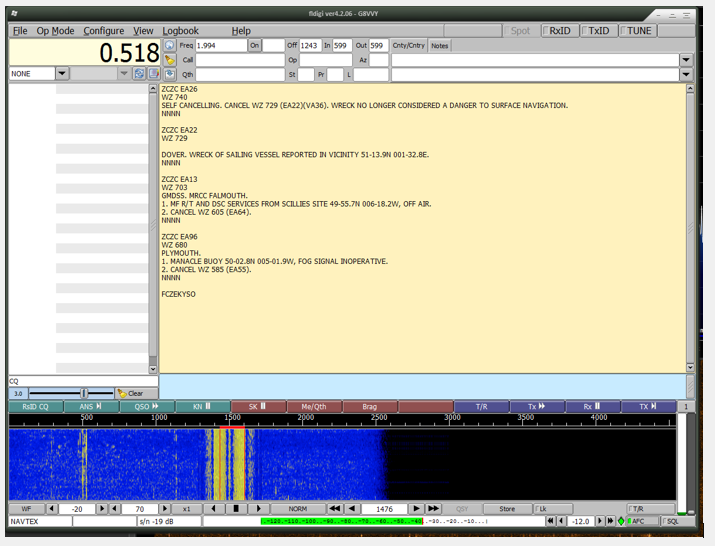The width and height of the screenshot is (715, 546).
Task: Click the frequency list refresh icon
Action: coord(139,73)
